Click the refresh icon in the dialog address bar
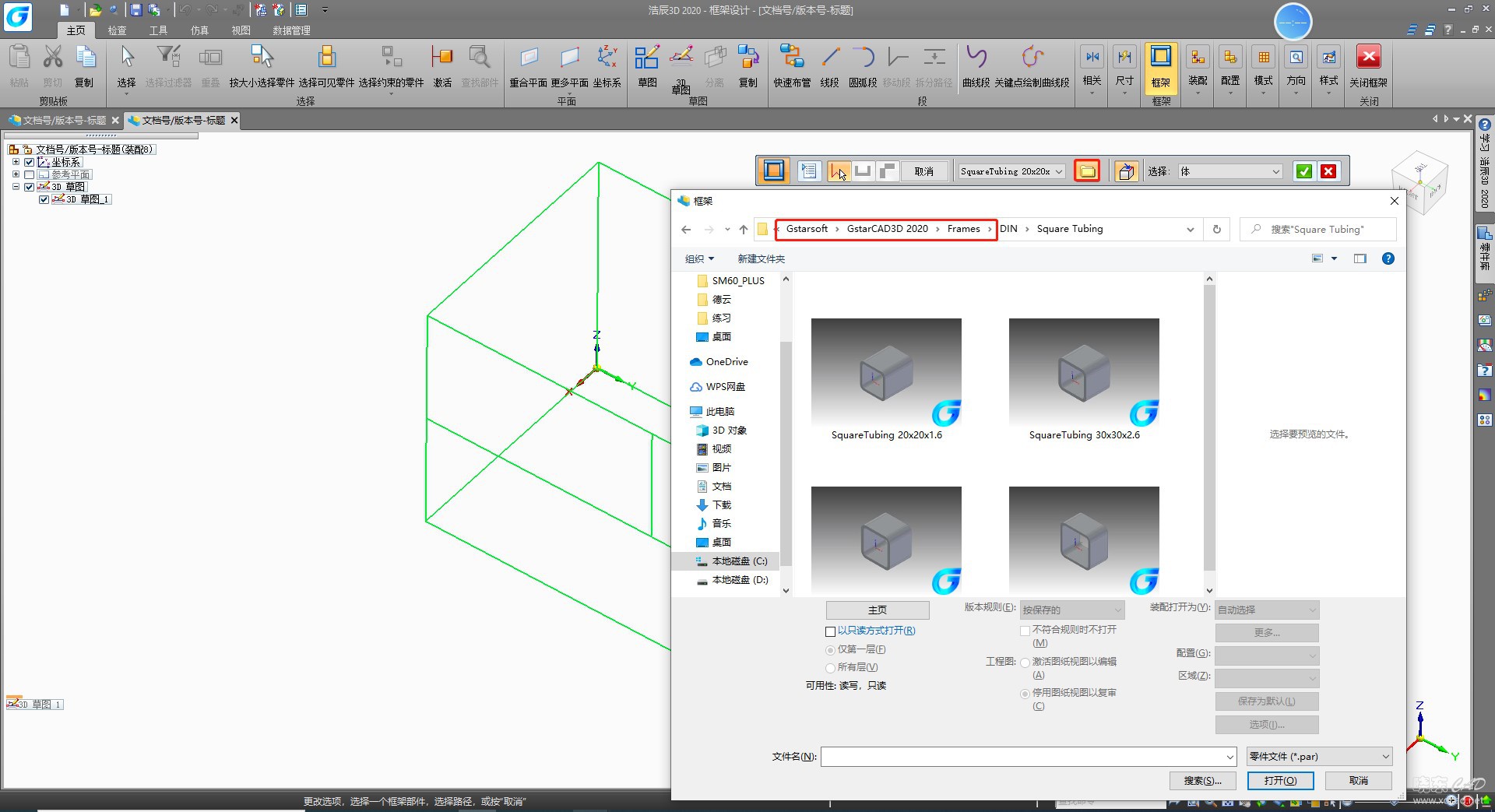The height and width of the screenshot is (812, 1495). coord(1216,229)
